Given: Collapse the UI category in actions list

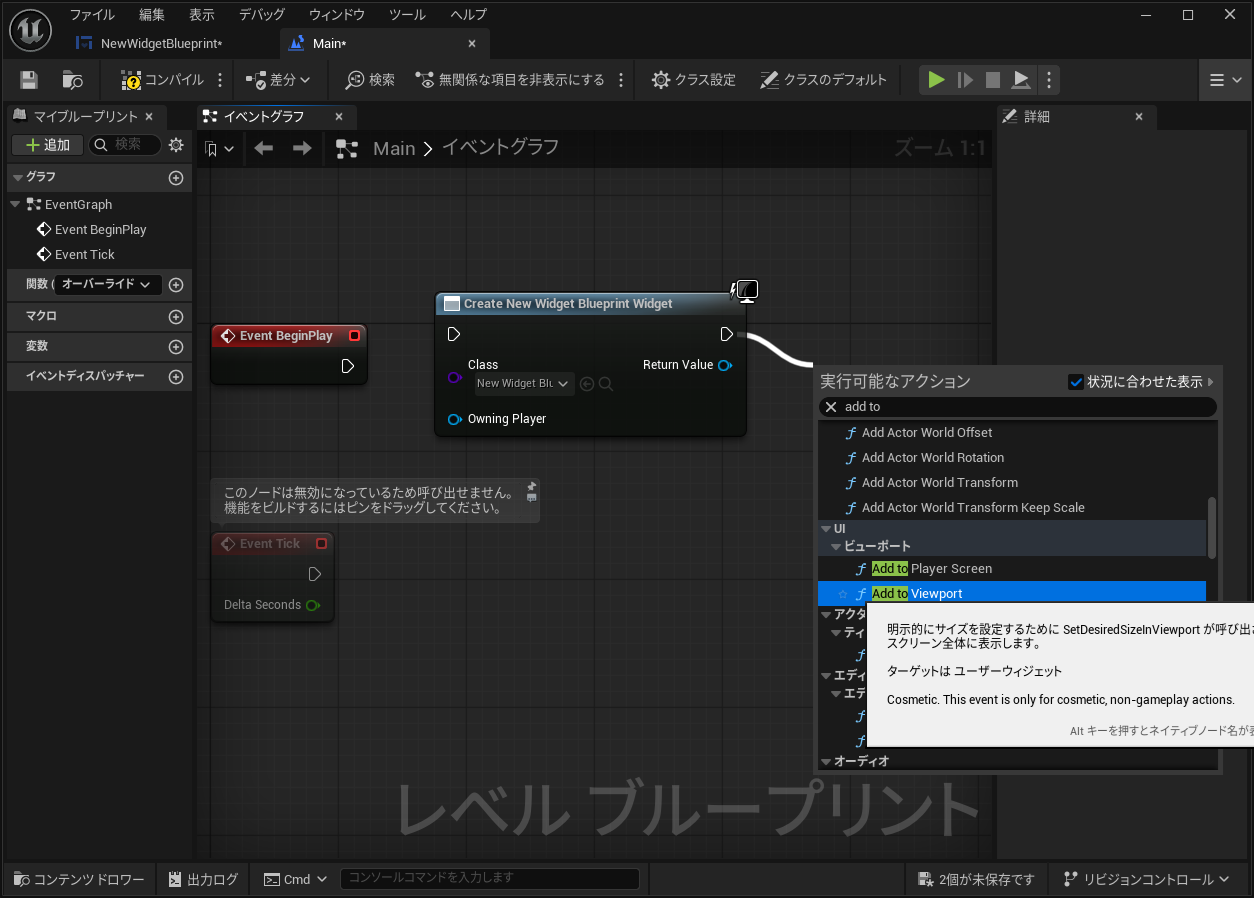Looking at the screenshot, I should click(826, 529).
